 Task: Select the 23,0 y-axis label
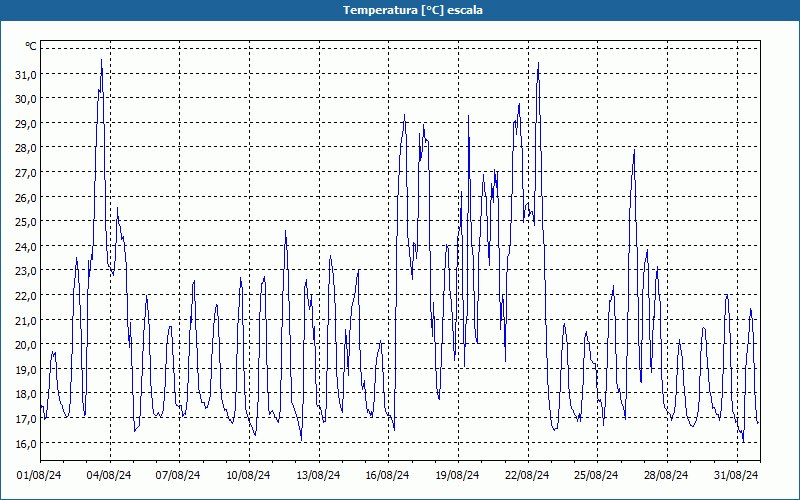26,271
